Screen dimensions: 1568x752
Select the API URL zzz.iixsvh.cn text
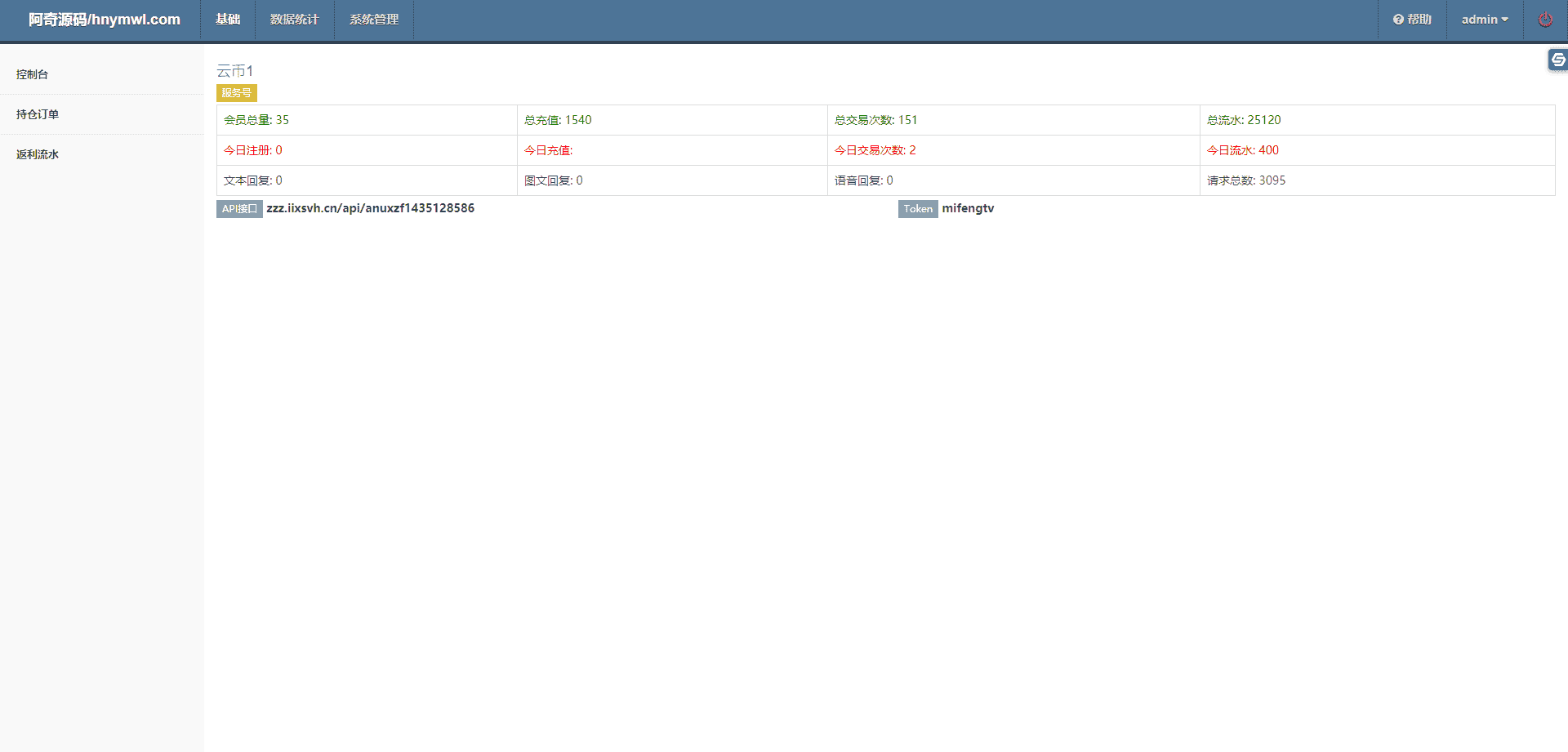point(370,208)
